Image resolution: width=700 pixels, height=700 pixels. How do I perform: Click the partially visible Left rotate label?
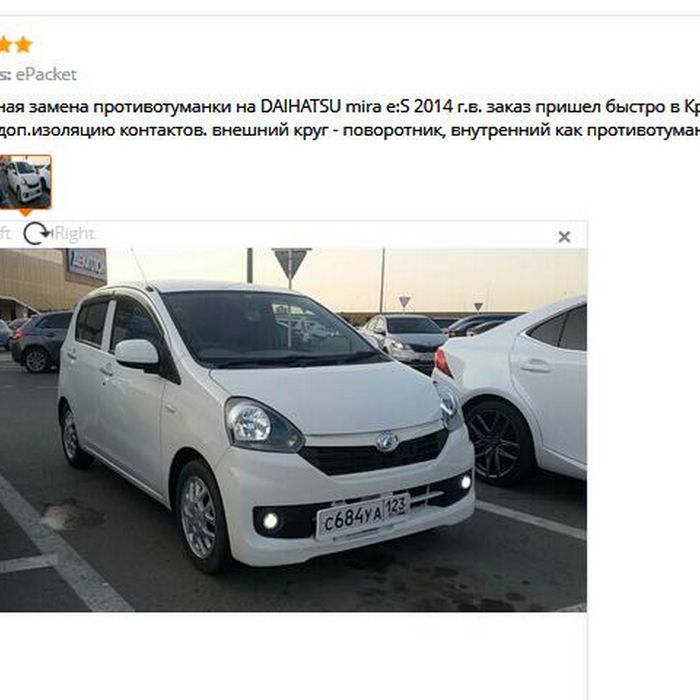(5, 233)
